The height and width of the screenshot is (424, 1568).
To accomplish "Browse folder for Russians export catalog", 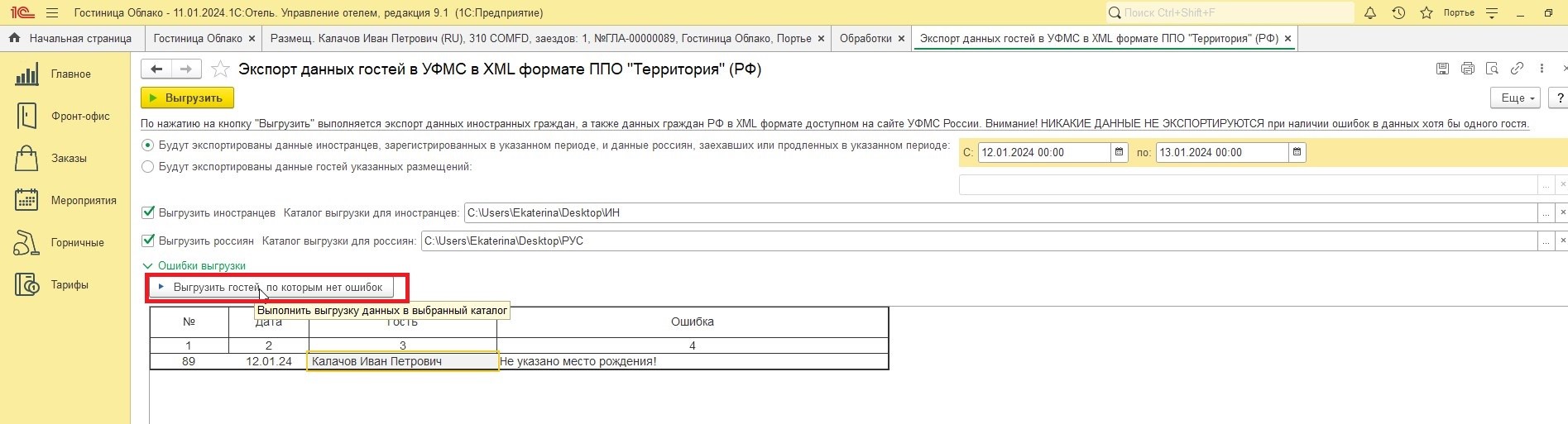I will (1545, 241).
